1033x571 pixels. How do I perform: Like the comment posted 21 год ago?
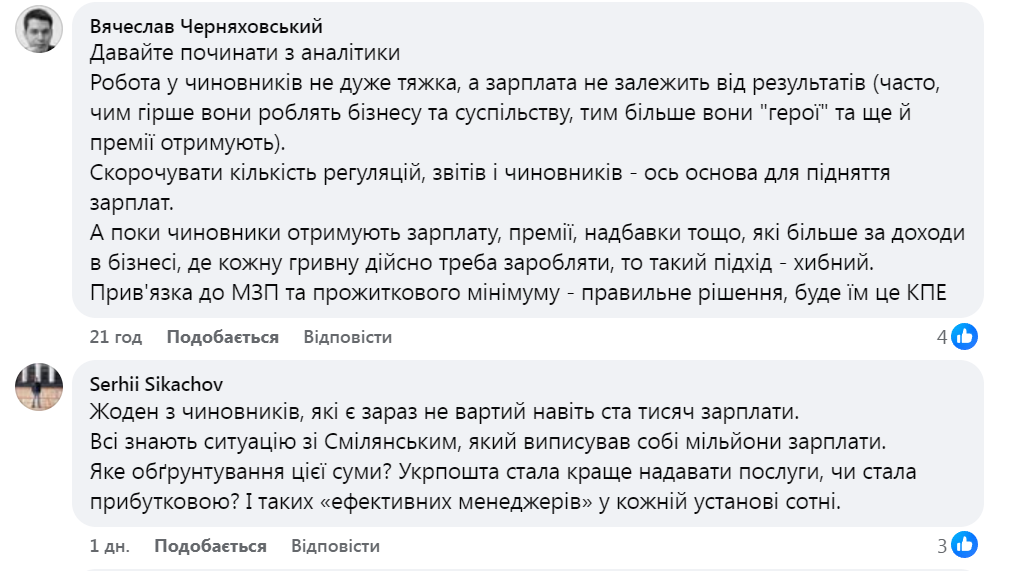[222, 337]
